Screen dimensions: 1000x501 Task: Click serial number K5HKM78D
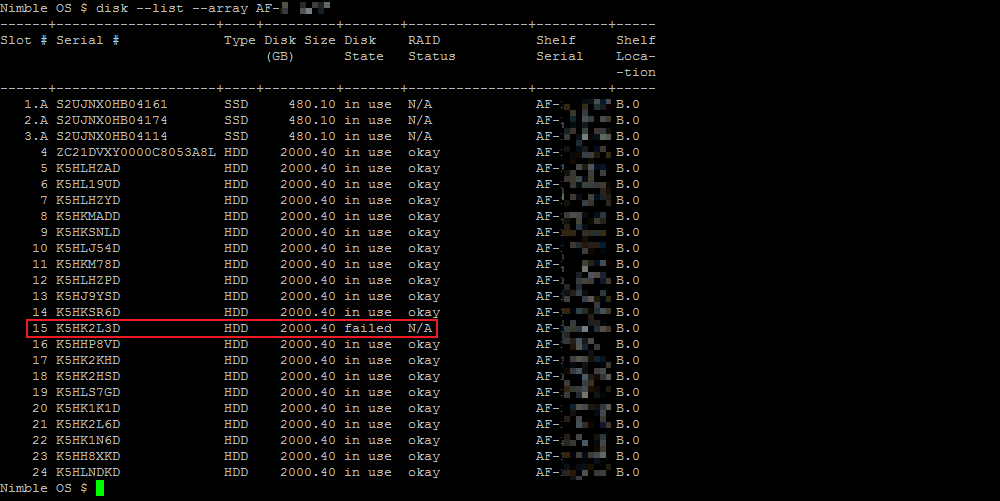(88, 264)
